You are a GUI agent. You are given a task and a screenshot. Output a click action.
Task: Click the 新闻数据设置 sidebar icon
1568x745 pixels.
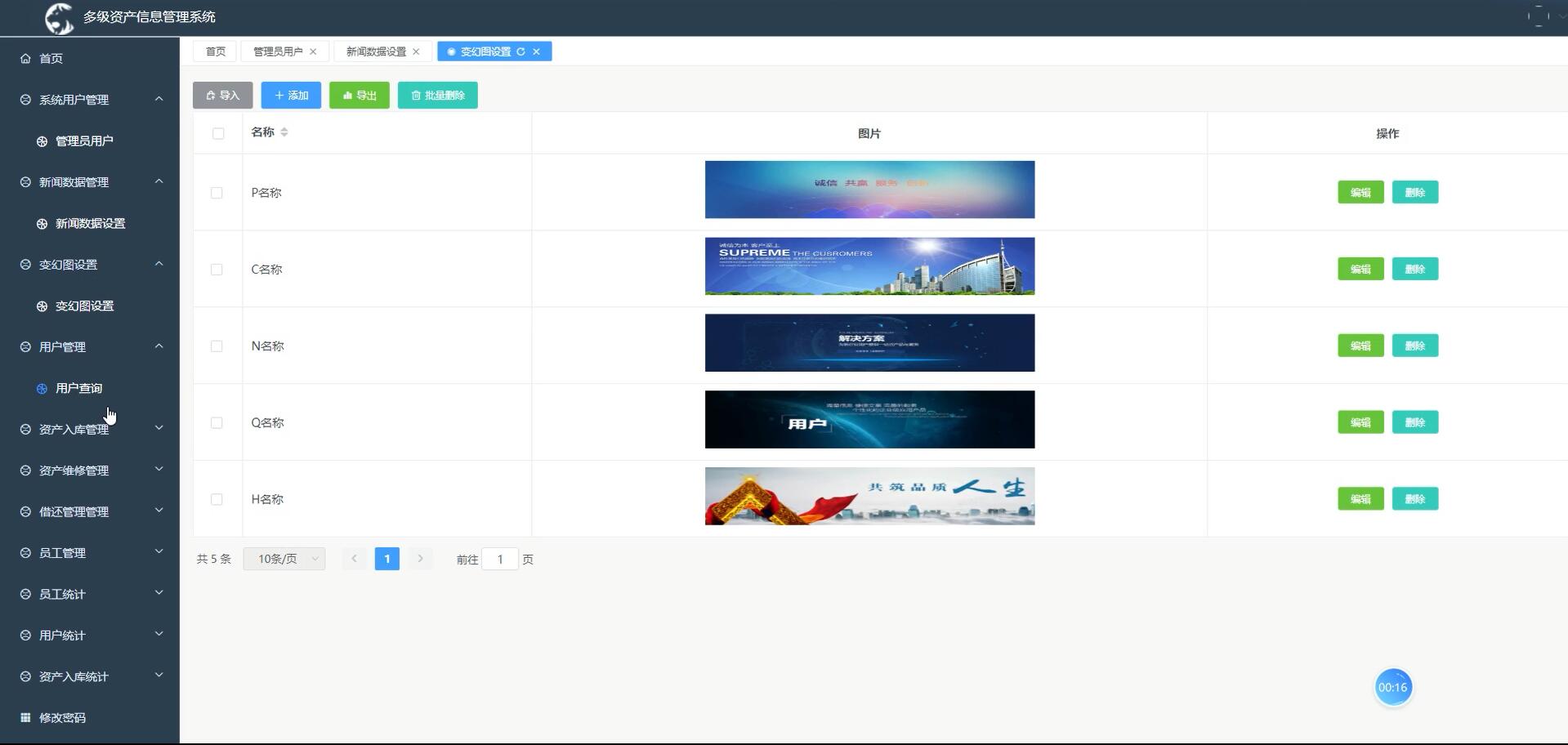pyautogui.click(x=41, y=222)
